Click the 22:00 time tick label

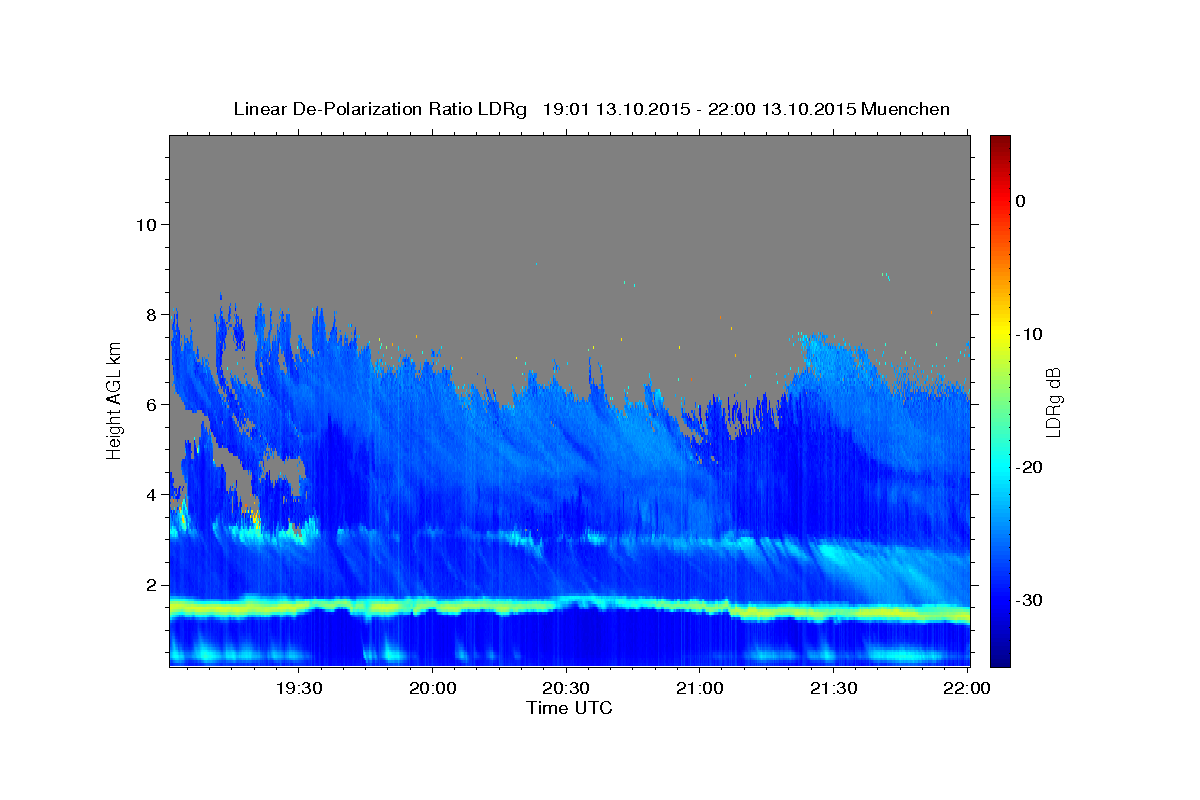tap(965, 688)
